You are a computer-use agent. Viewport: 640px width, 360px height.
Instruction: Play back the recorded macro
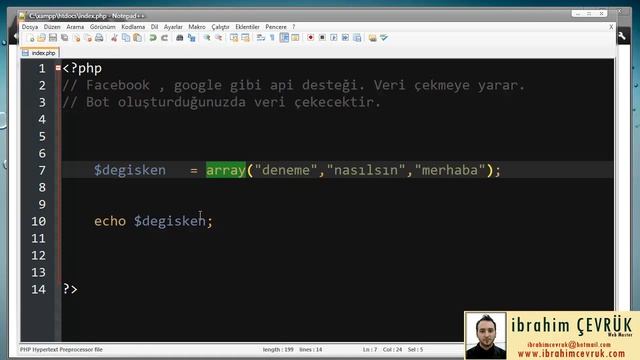point(334,38)
